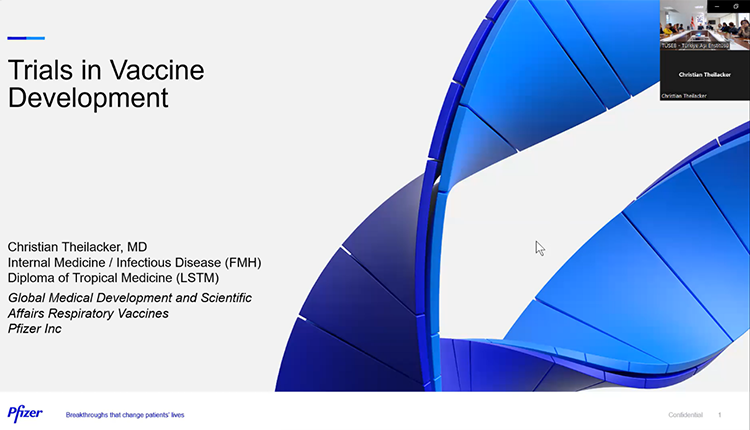Click the slide number 1 in footer
The width and height of the screenshot is (750, 430).
click(x=719, y=415)
